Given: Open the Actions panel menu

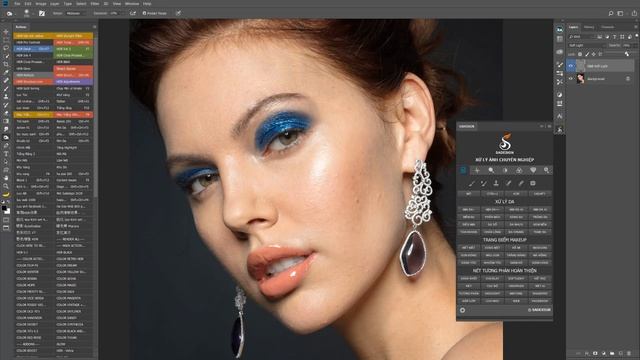Looking at the screenshot, I should (x=94, y=27).
